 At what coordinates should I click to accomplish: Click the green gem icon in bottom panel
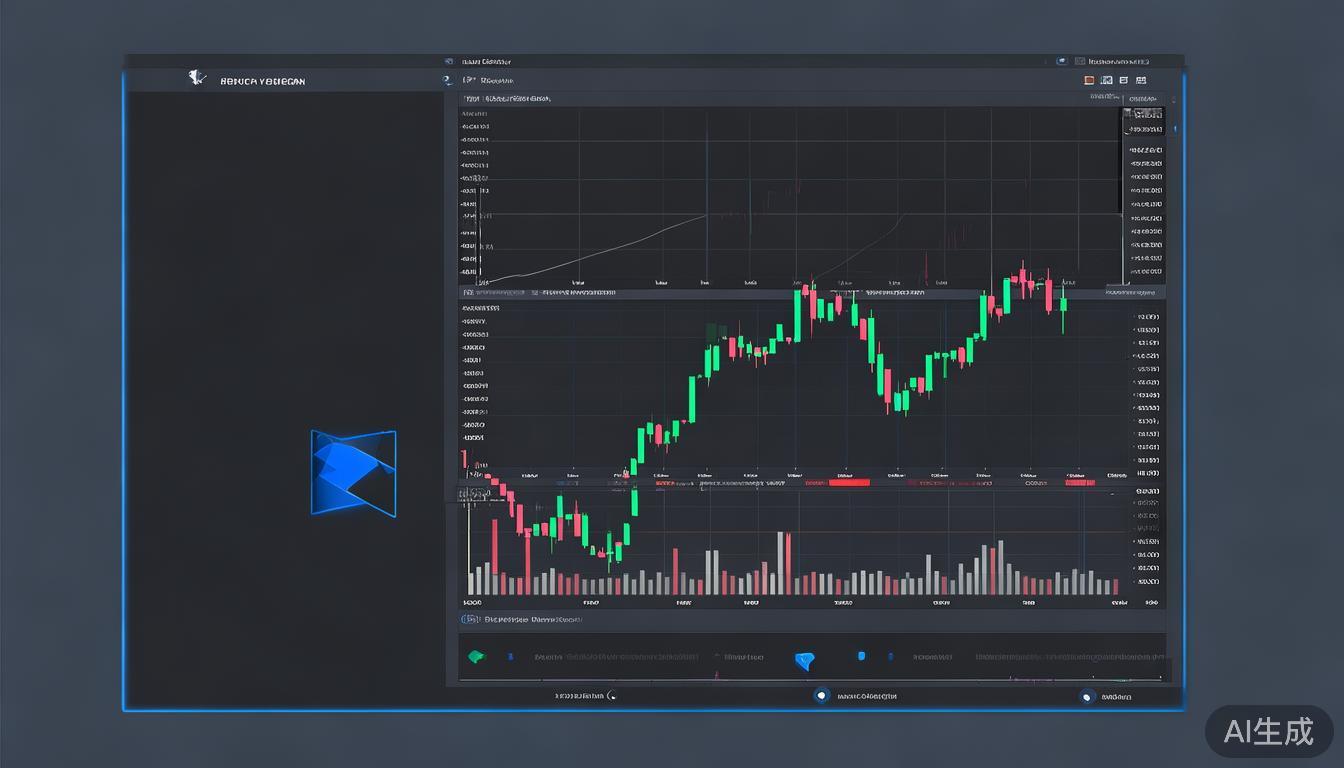(476, 657)
